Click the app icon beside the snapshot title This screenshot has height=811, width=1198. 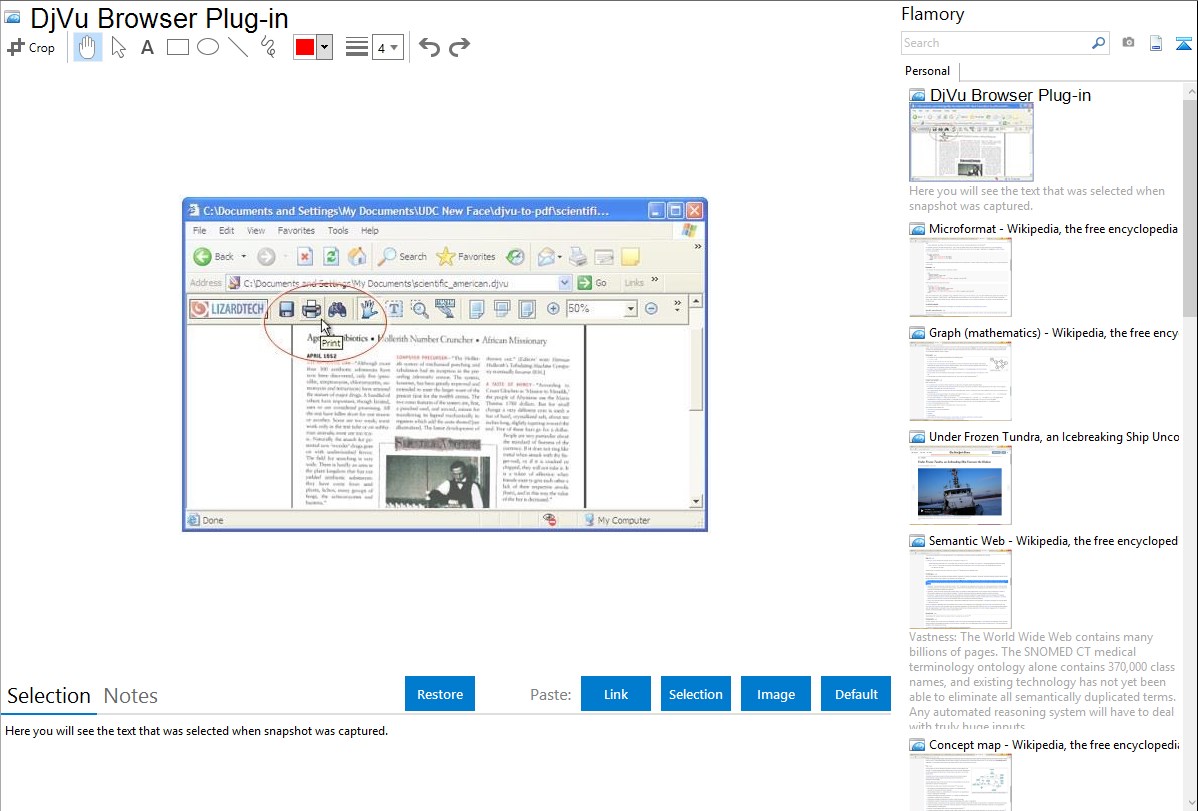(12, 18)
